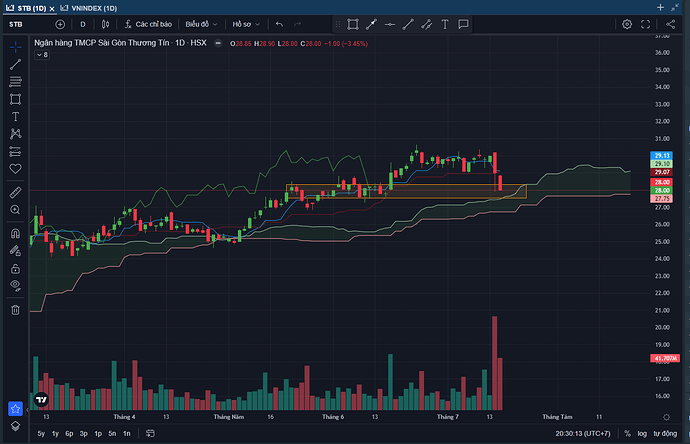This screenshot has width=690, height=444.
Task: Click the trash icon to remove drawings
Action: [15, 310]
